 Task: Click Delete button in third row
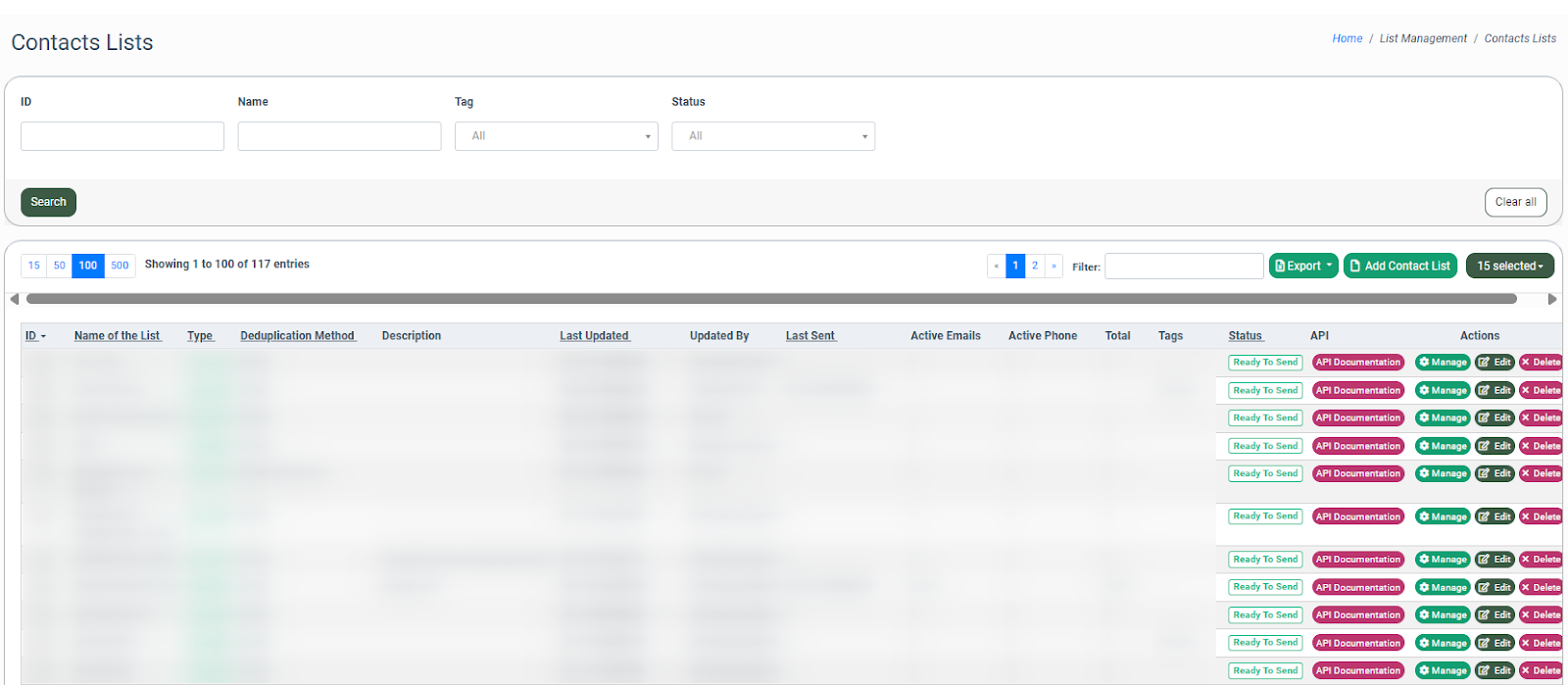[x=1541, y=418]
